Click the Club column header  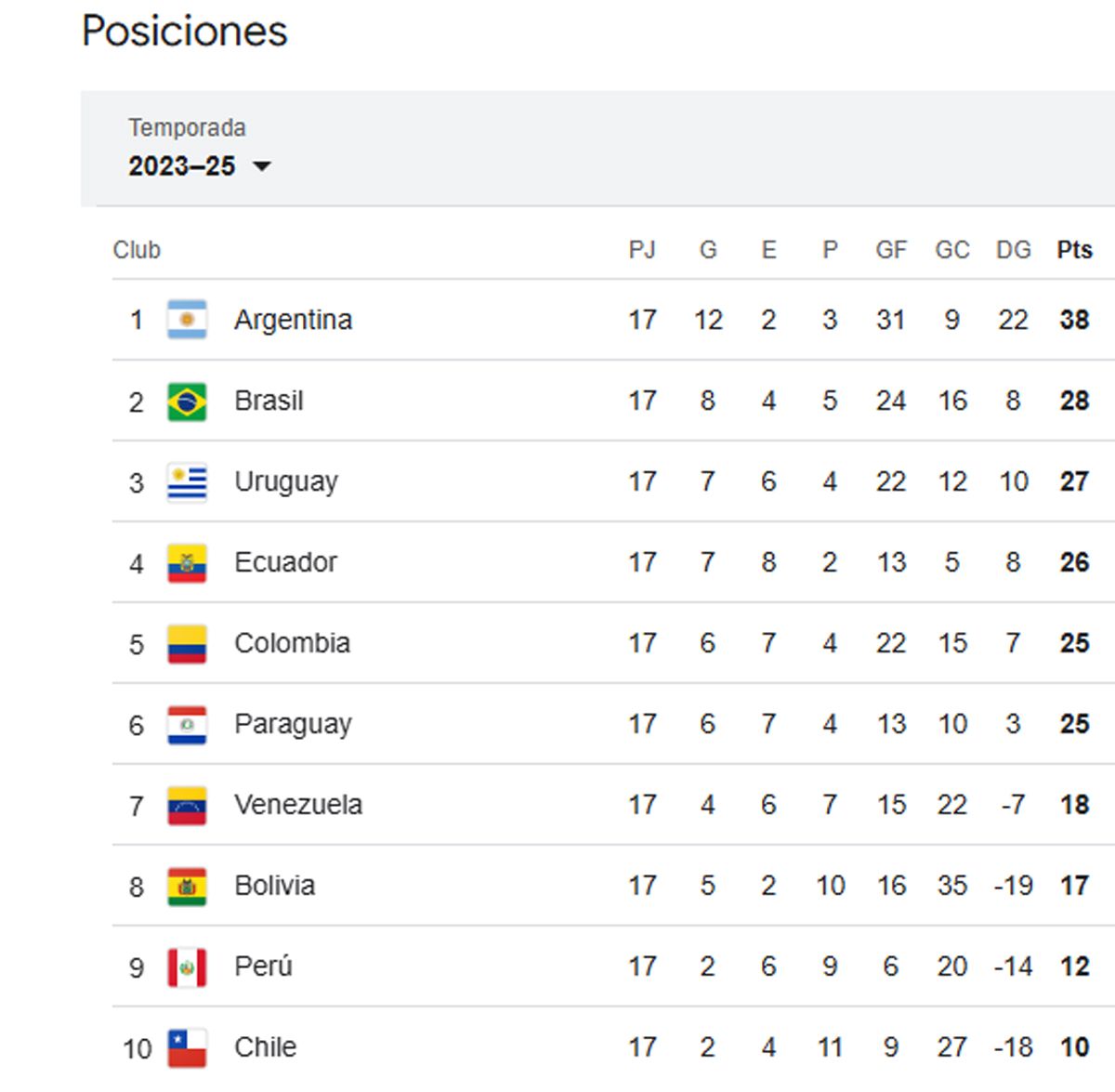point(137,250)
